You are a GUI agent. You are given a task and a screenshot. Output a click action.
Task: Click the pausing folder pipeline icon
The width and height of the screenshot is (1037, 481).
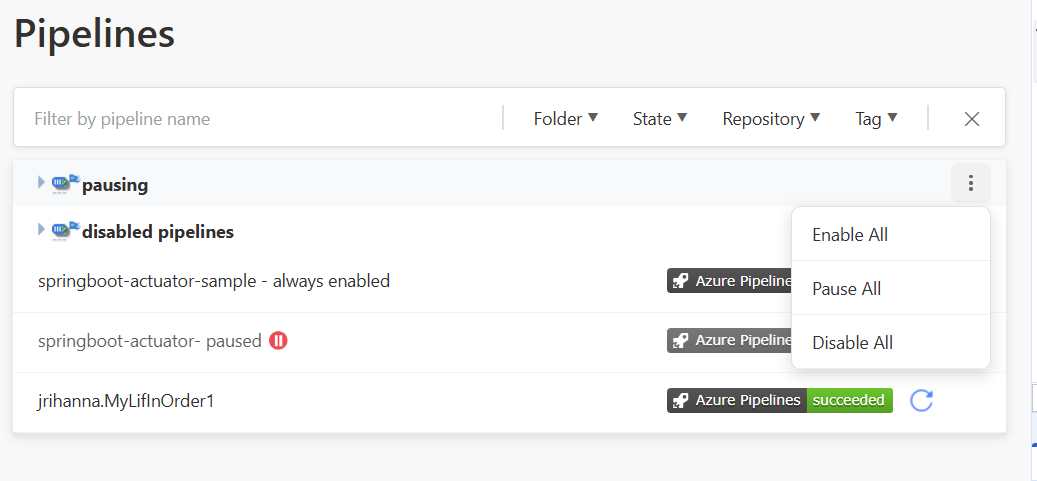(66, 183)
